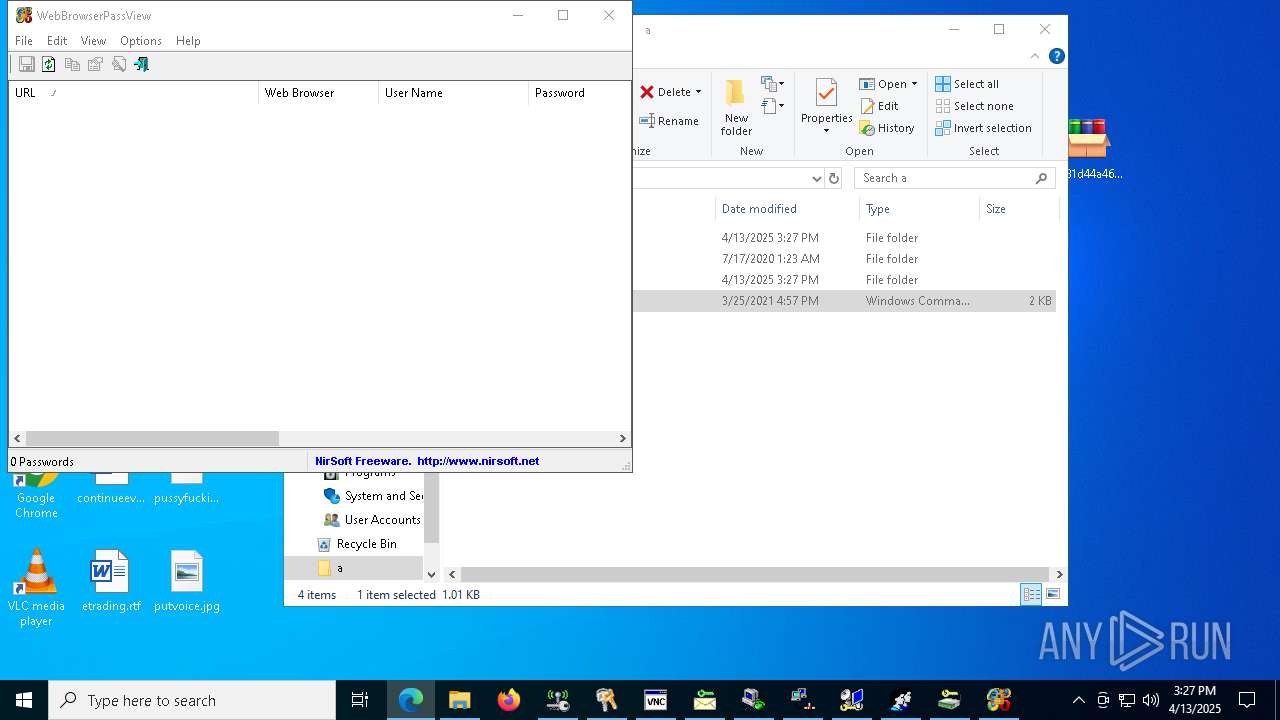Create a New folder from Explorer ribbon
This screenshot has height=720, width=1280.
[x=736, y=108]
